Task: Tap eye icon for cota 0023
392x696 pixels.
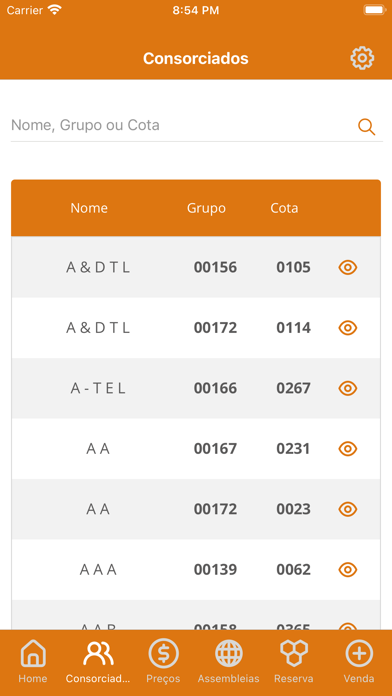Action: (x=348, y=509)
